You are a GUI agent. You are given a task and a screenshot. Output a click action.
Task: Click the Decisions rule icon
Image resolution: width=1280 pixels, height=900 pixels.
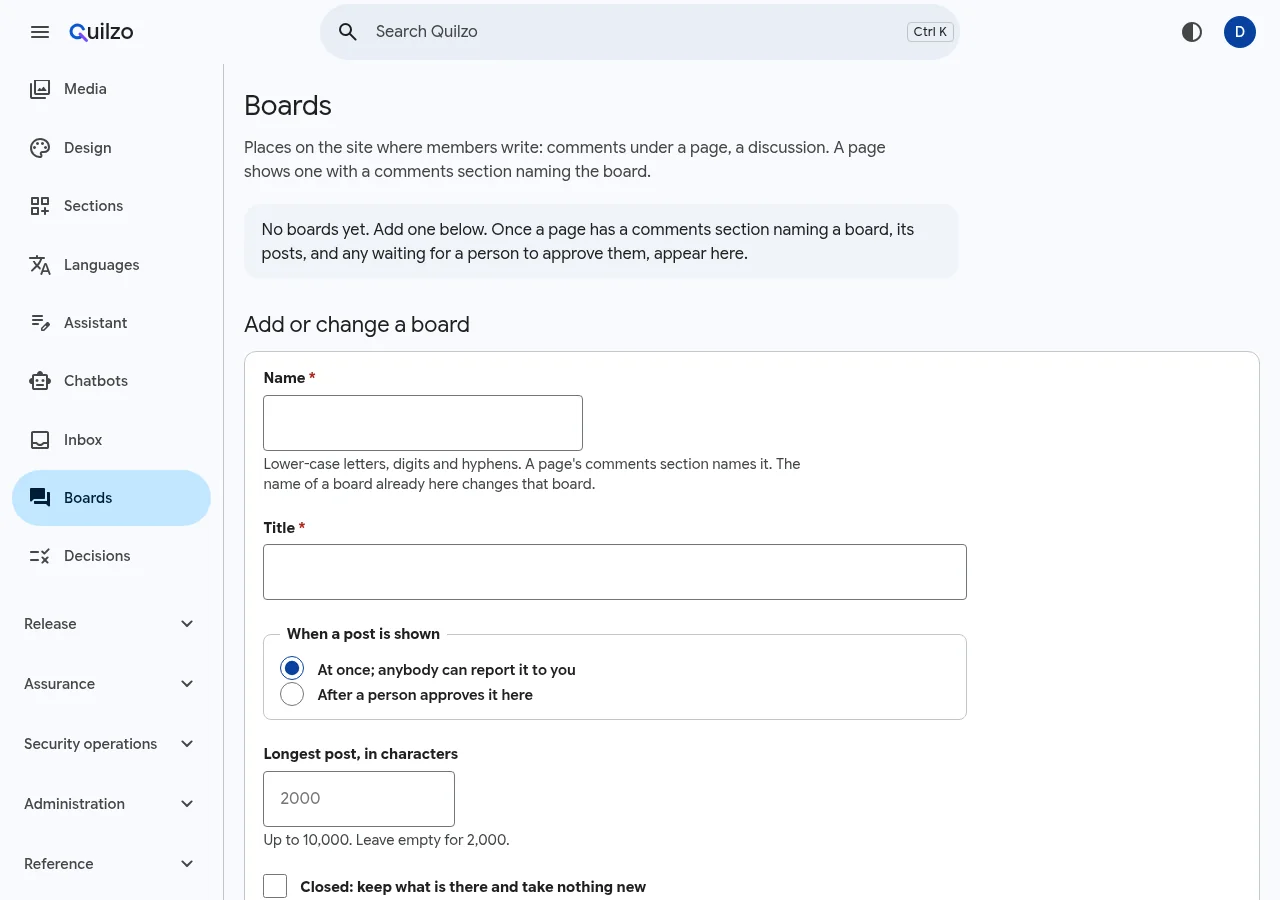tap(40, 556)
